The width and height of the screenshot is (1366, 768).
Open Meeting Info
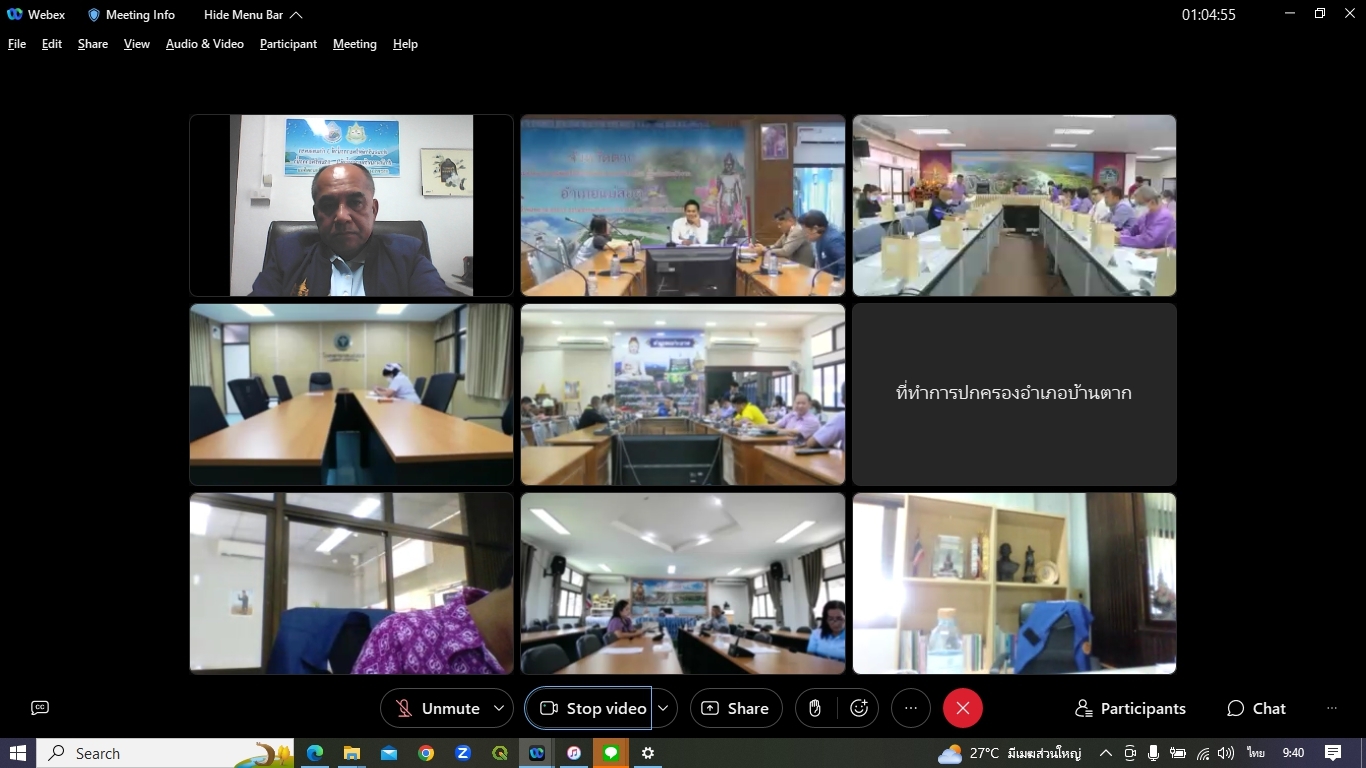click(x=131, y=15)
